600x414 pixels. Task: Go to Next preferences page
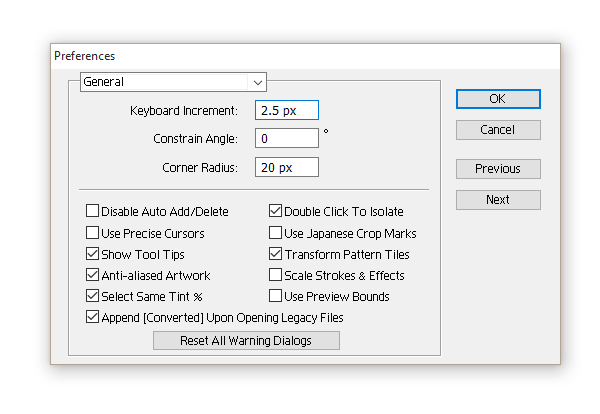(498, 200)
